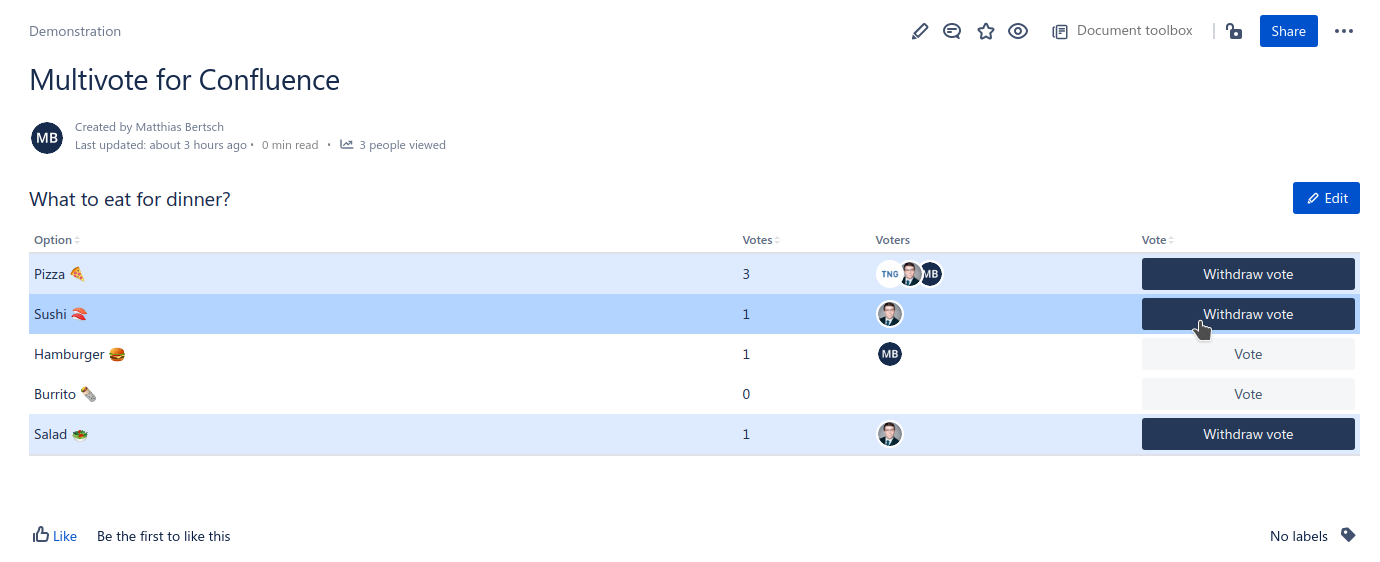The height and width of the screenshot is (562, 1380).
Task: Sort table by Votes column header
Action: (759, 240)
